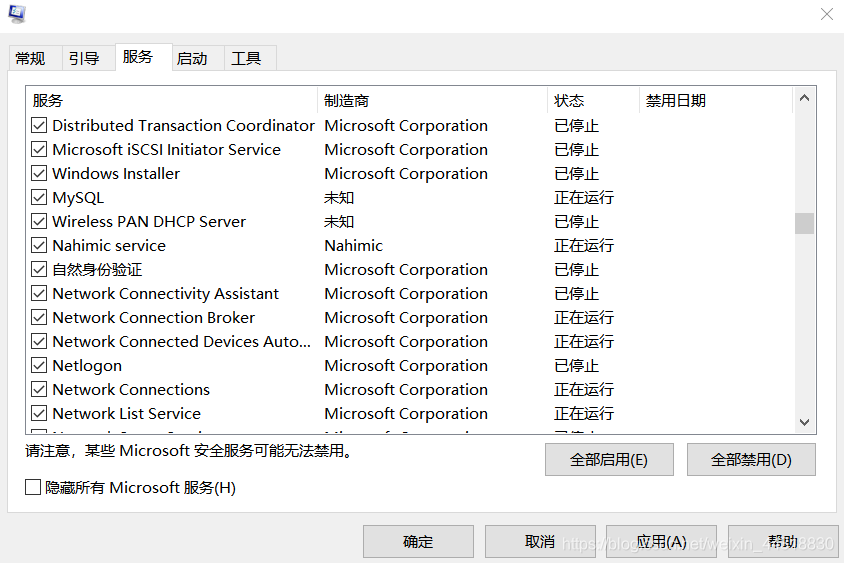Select the Distributed Transaction Coordinator name
Image resolution: width=844 pixels, height=563 pixels.
click(x=184, y=125)
